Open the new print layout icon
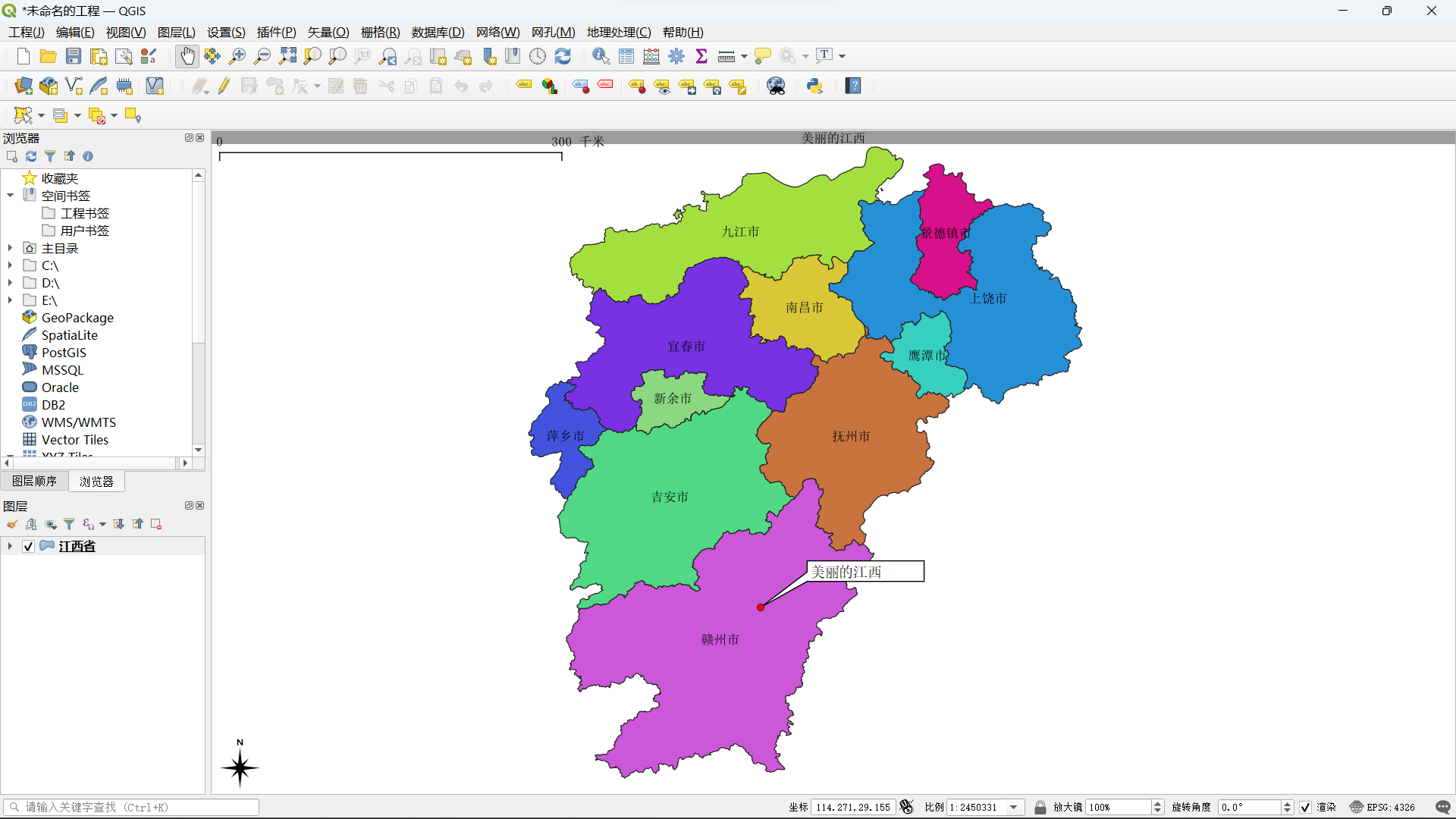The image size is (1456, 819). (99, 56)
